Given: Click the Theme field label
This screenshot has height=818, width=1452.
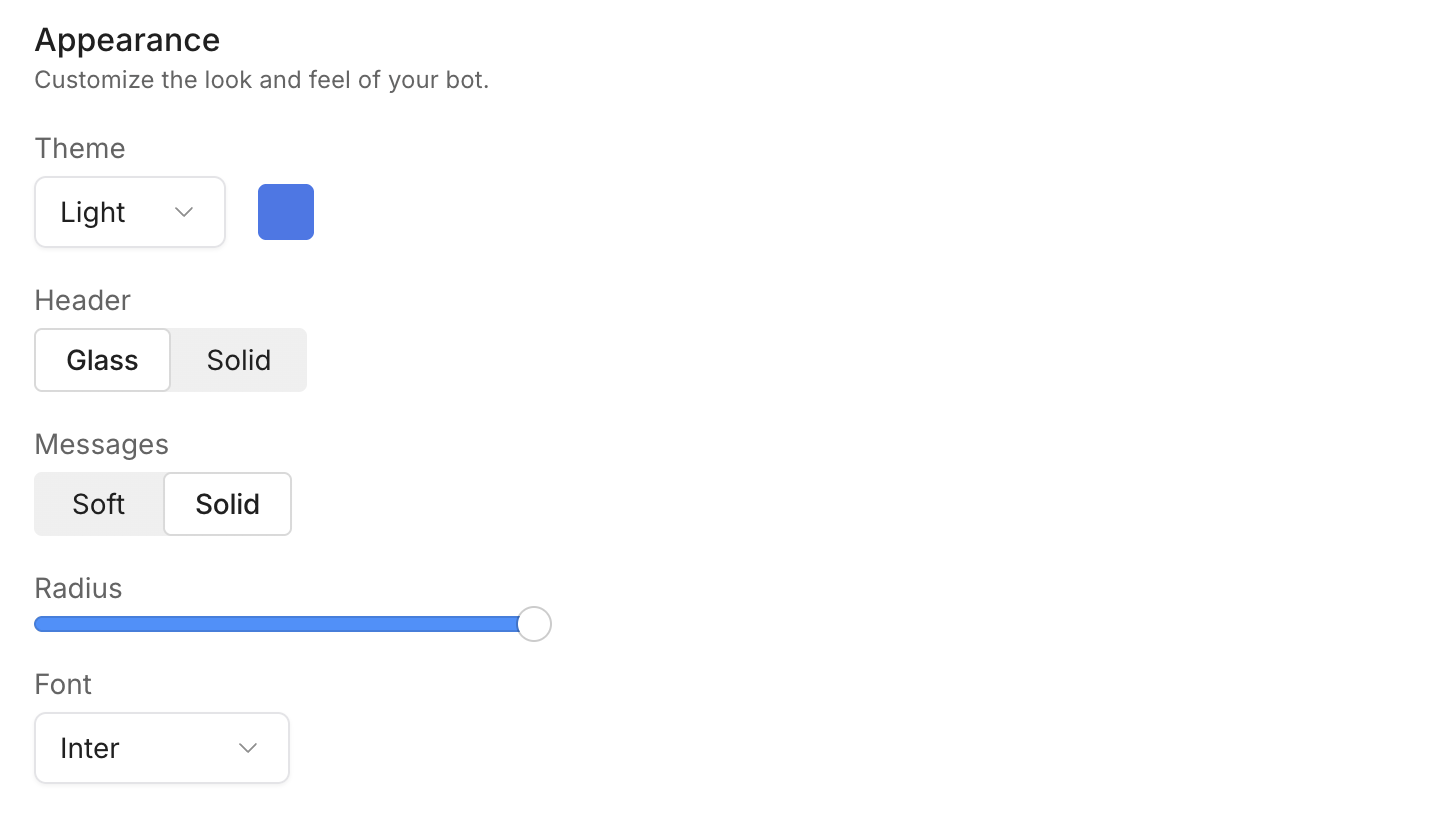Looking at the screenshot, I should point(80,148).
